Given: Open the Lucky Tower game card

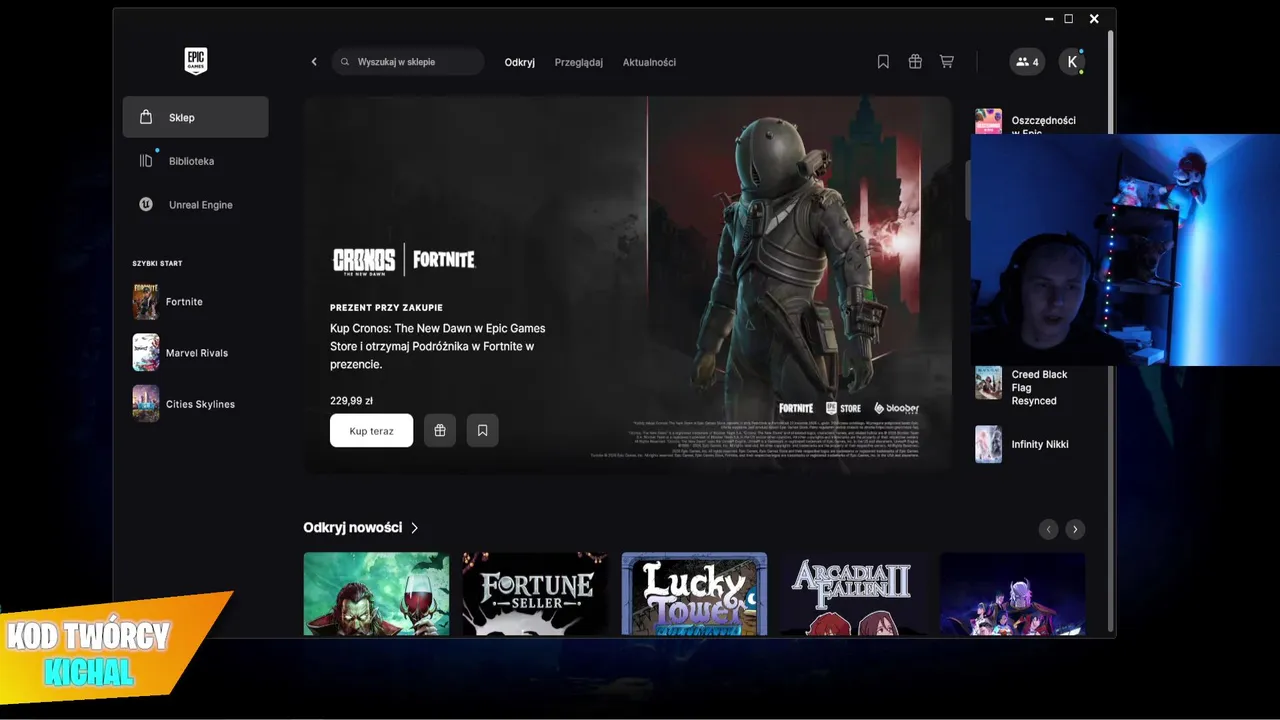Looking at the screenshot, I should 694,594.
